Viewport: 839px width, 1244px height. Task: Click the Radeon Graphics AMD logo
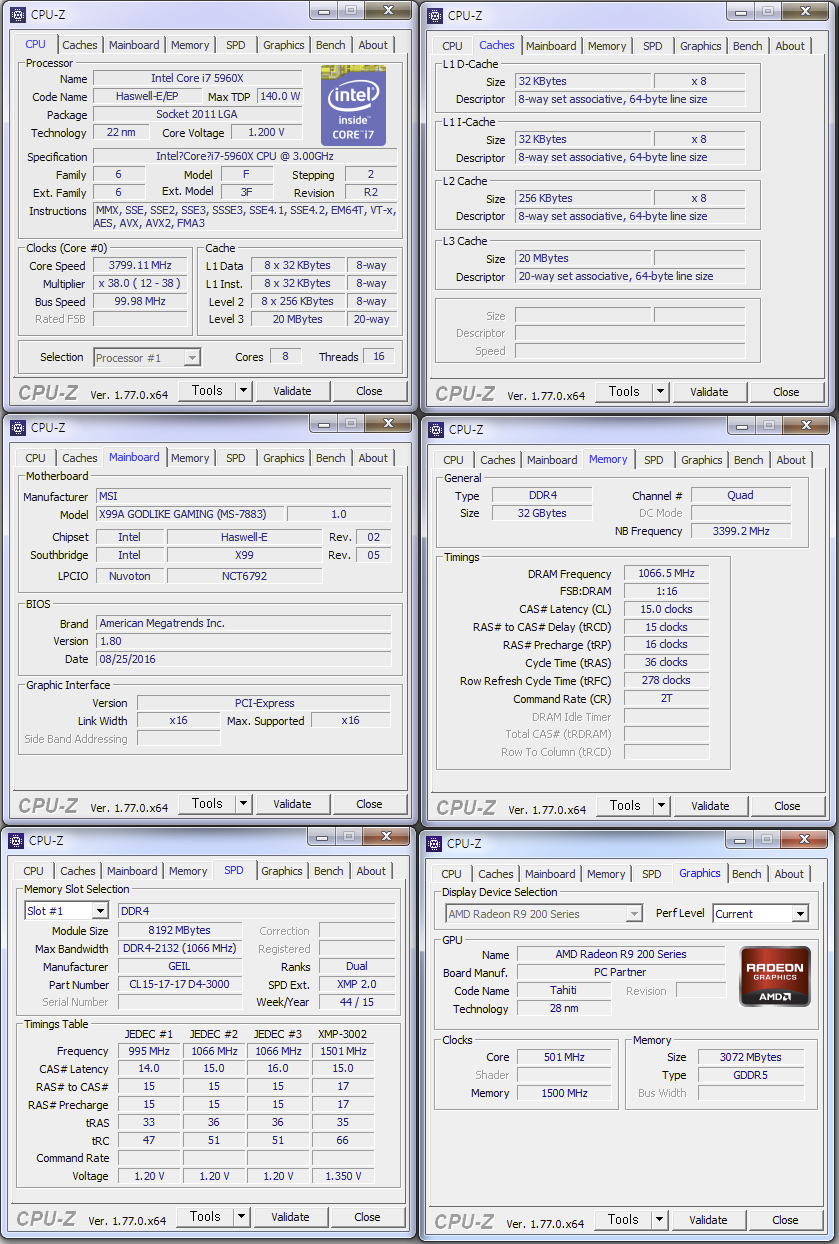(x=775, y=976)
